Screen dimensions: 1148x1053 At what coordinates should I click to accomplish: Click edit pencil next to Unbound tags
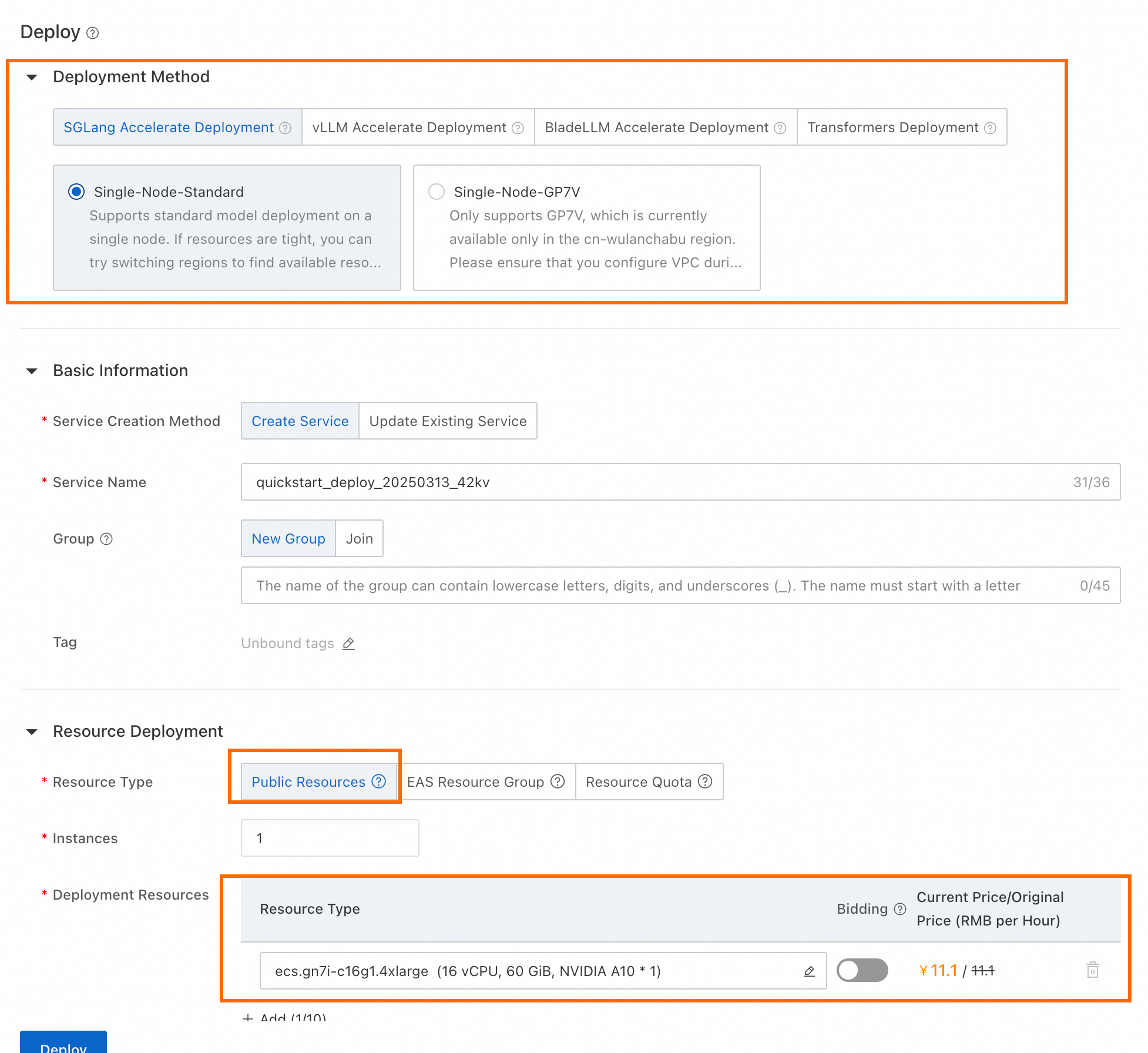(348, 643)
